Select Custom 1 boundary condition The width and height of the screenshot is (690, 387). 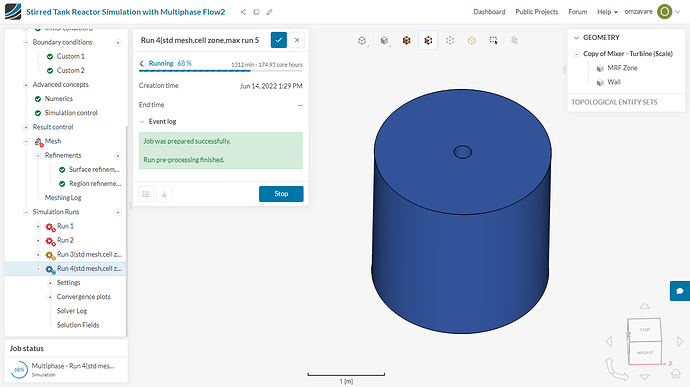[x=70, y=56]
